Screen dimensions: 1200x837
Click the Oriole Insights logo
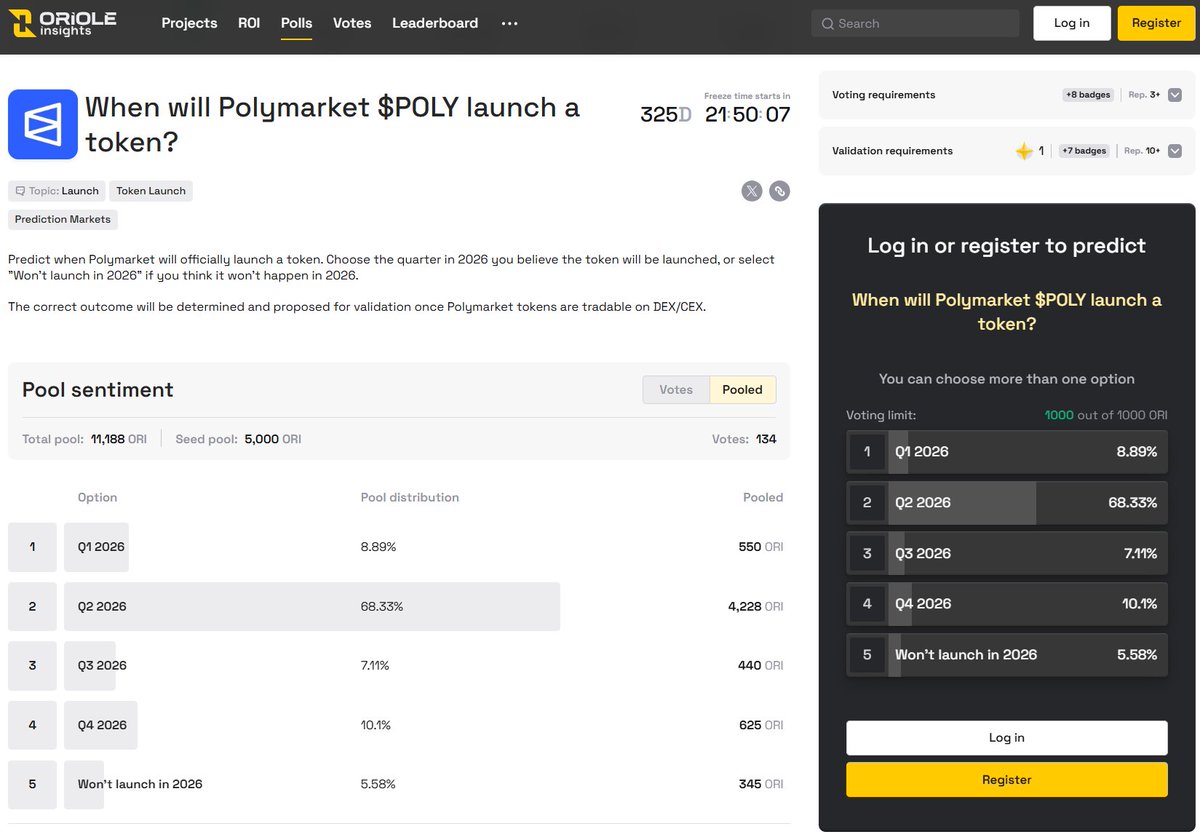63,23
